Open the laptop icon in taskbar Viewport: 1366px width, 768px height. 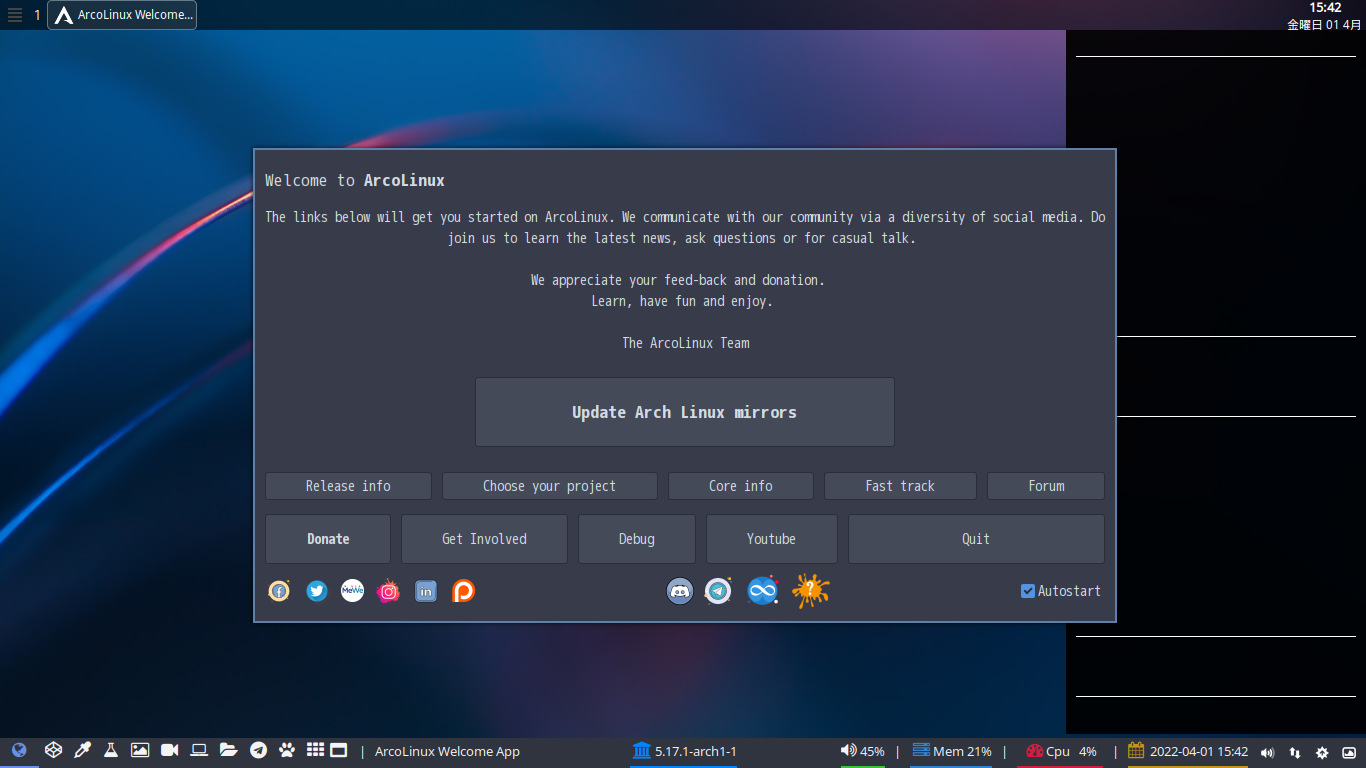(199, 750)
